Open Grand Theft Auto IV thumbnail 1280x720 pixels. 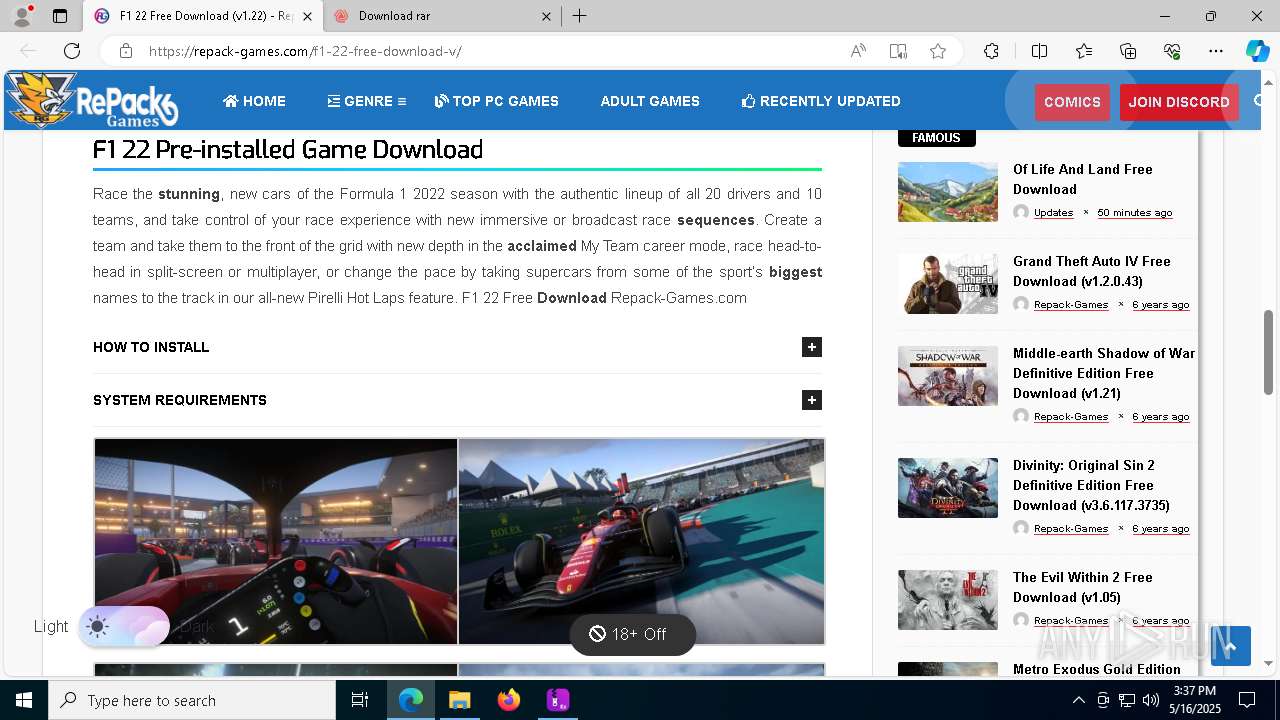[x=948, y=284]
